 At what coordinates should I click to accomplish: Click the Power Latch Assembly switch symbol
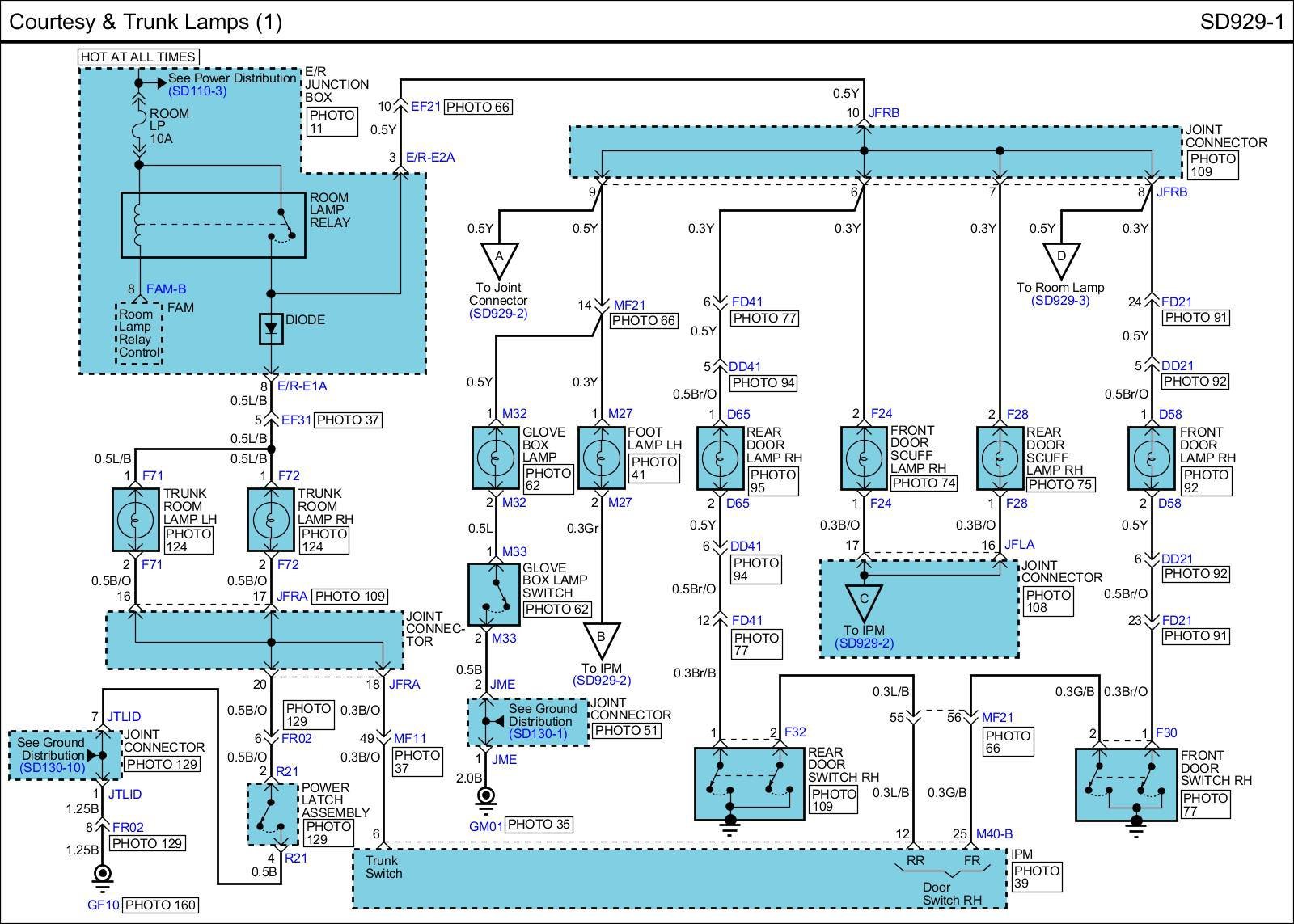pyautogui.click(x=272, y=814)
